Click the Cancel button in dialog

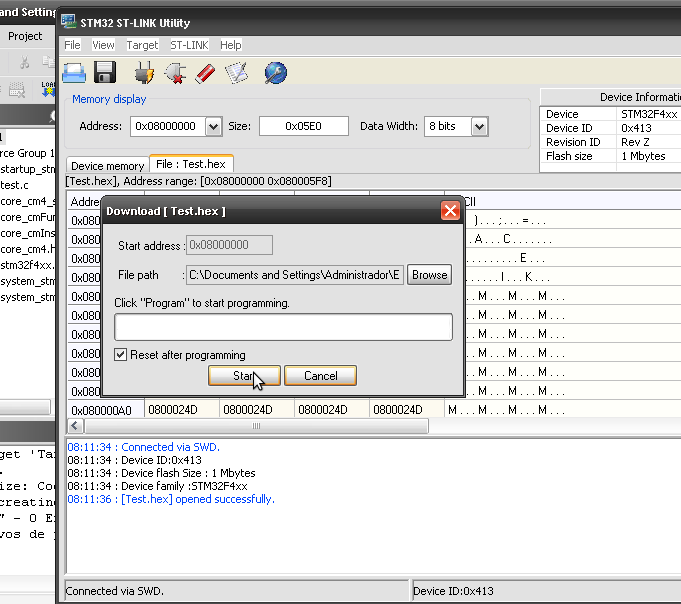[320, 376]
